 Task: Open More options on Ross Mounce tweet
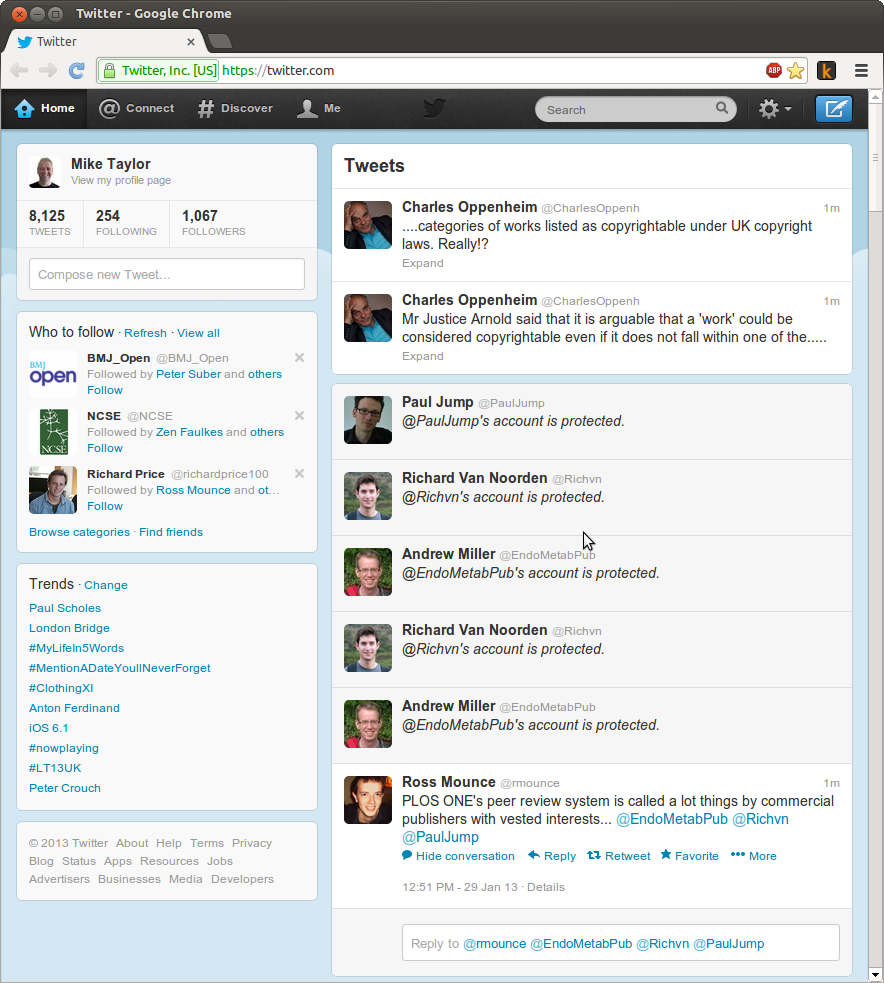click(x=754, y=856)
